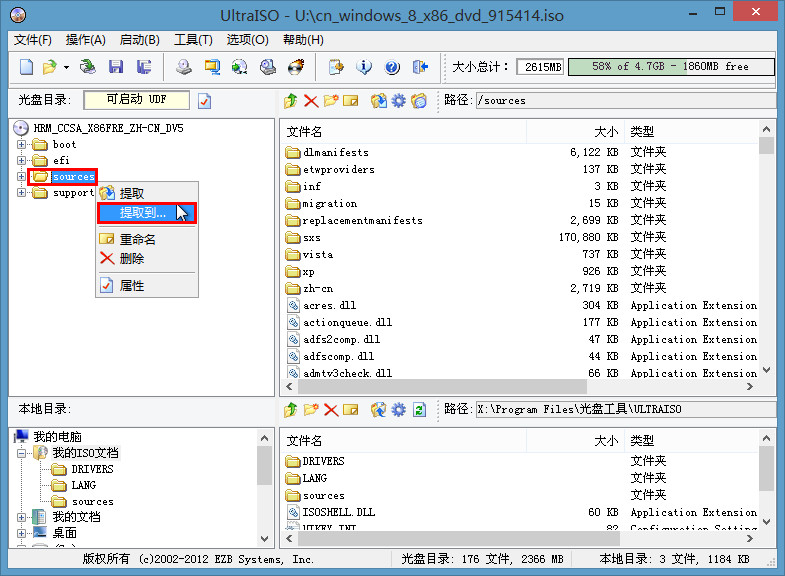Open the dropdown arrow beside the Open icon
The width and height of the screenshot is (785, 576).
coord(66,67)
